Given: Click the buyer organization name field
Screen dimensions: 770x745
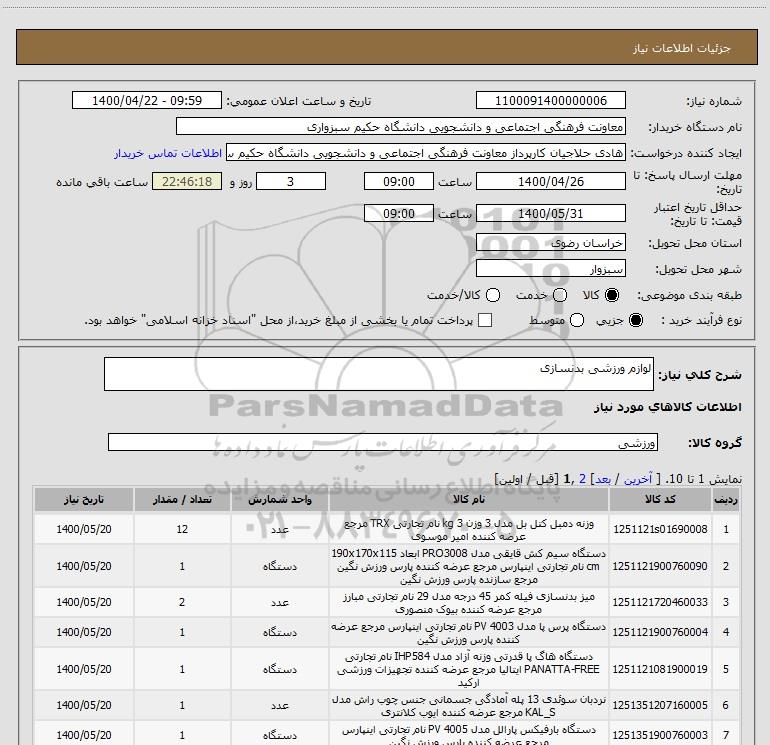Looking at the screenshot, I should pos(401,126).
